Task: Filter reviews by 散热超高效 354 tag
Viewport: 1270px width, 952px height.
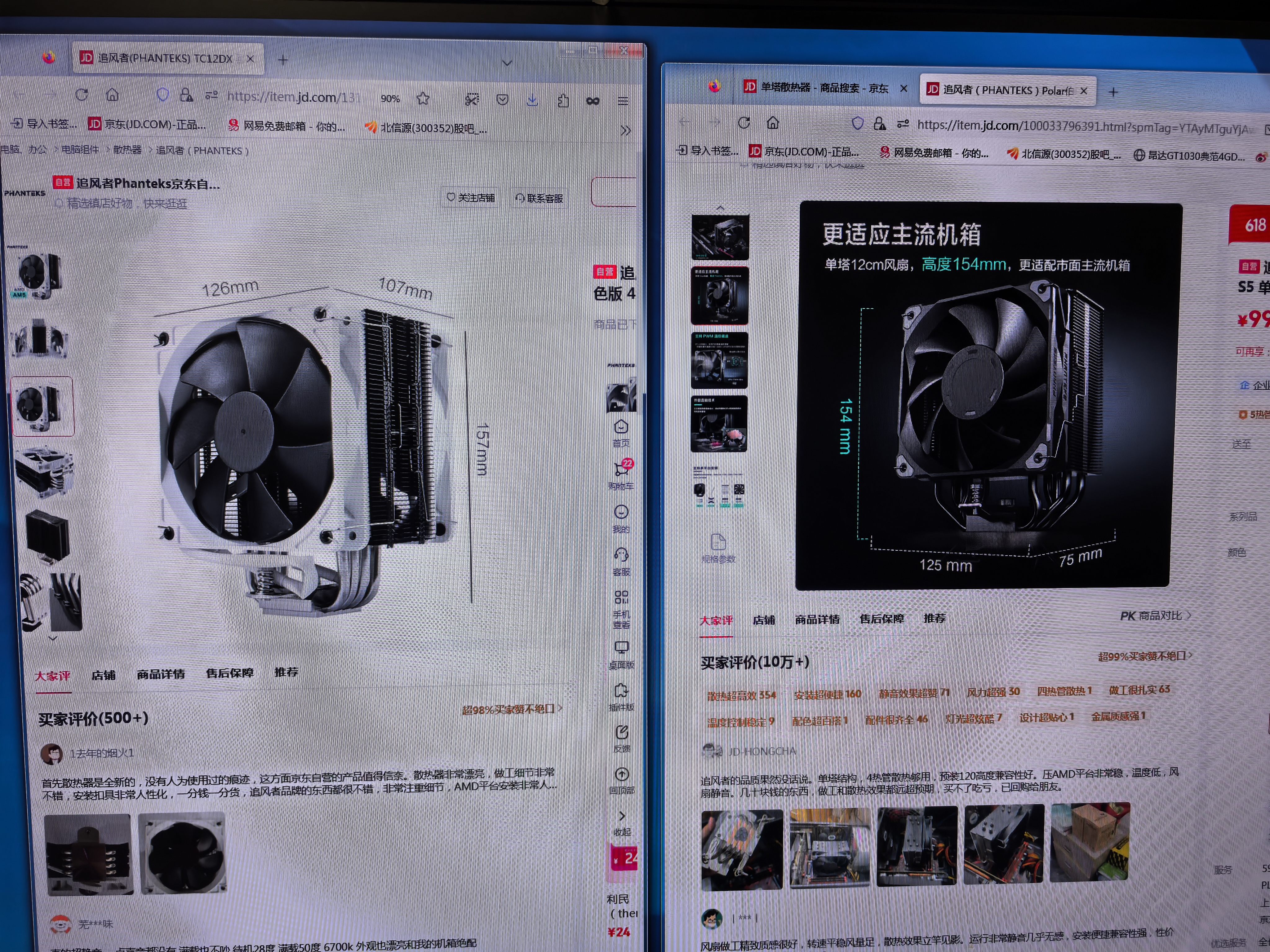Action: [742, 695]
